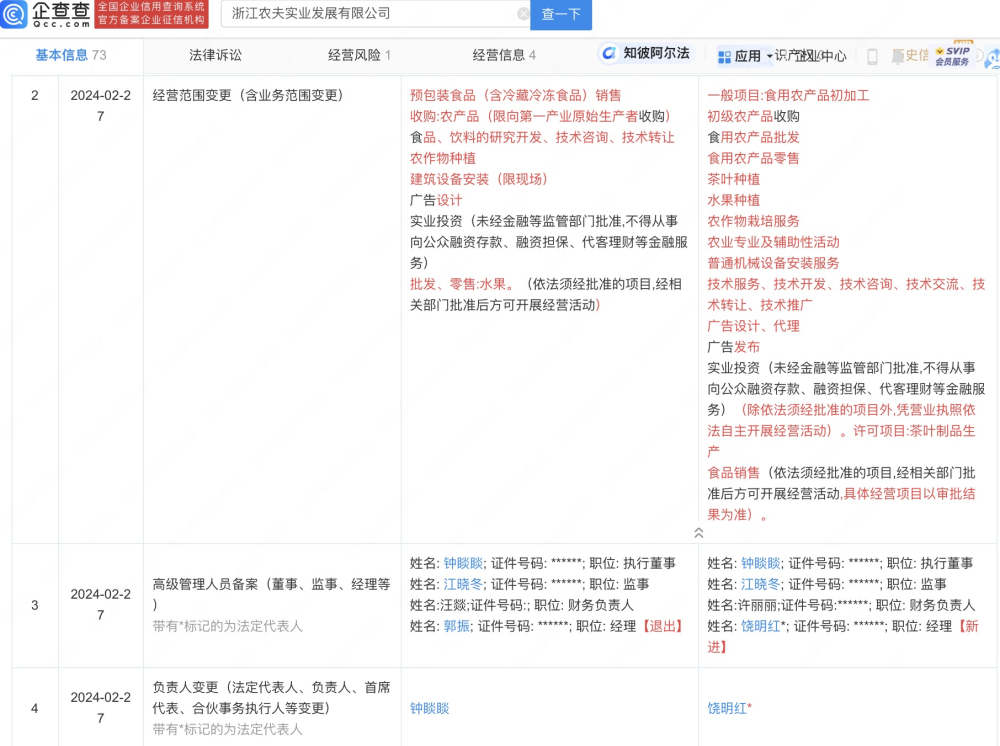1000x746 pixels.
Task: Collapse the 经营范围变更 detail row
Action: tap(701, 533)
